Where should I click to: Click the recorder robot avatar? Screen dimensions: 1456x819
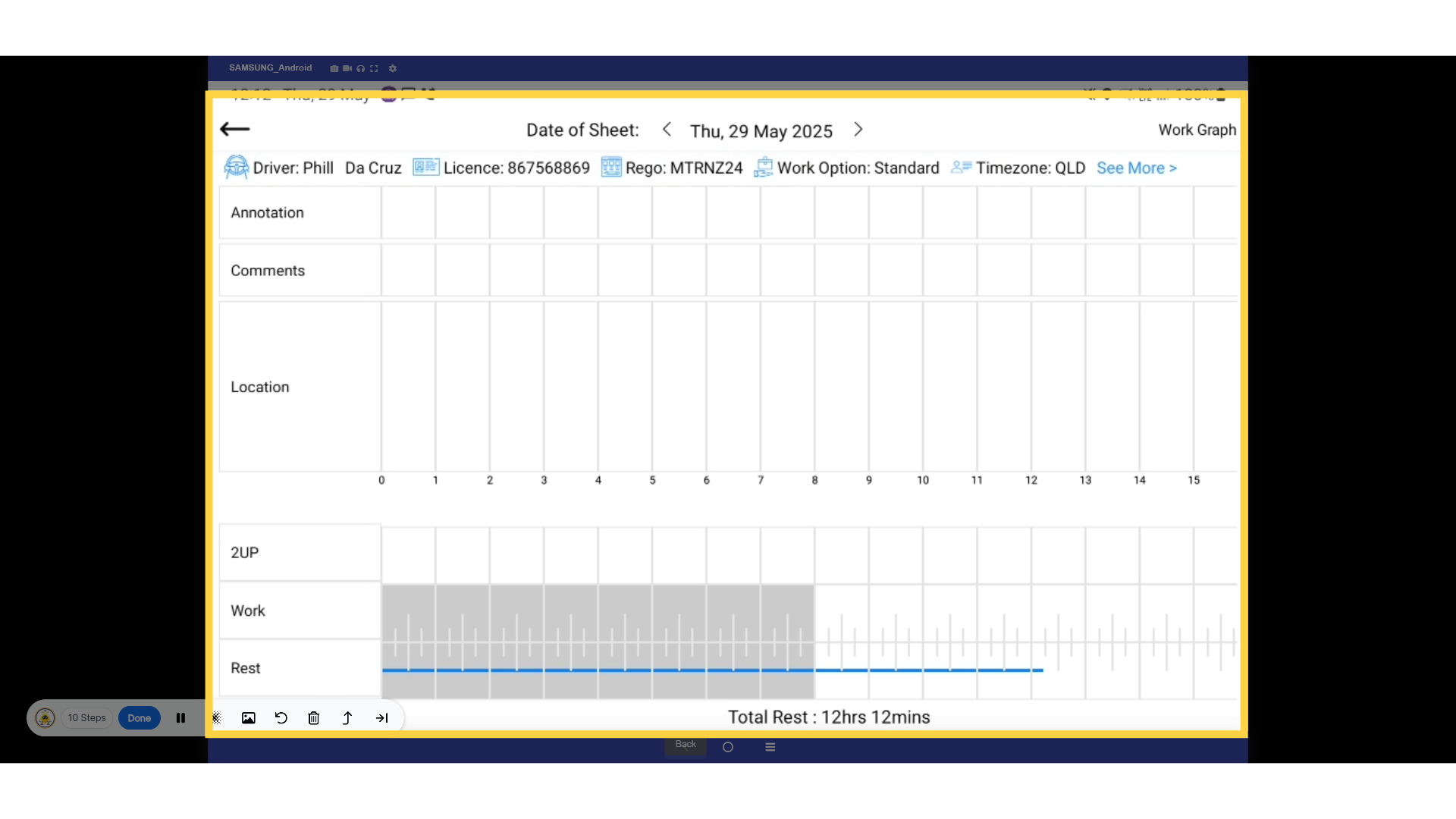point(45,718)
